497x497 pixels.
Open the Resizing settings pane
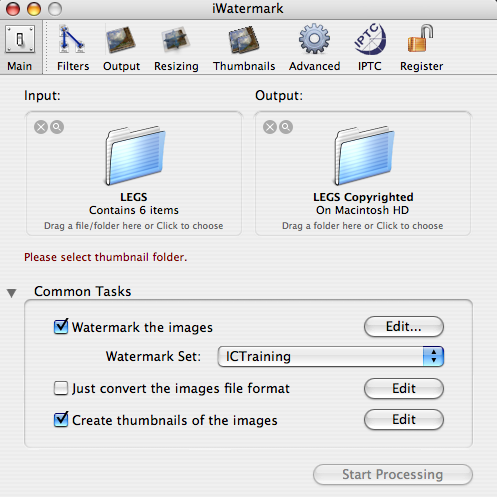[176, 48]
